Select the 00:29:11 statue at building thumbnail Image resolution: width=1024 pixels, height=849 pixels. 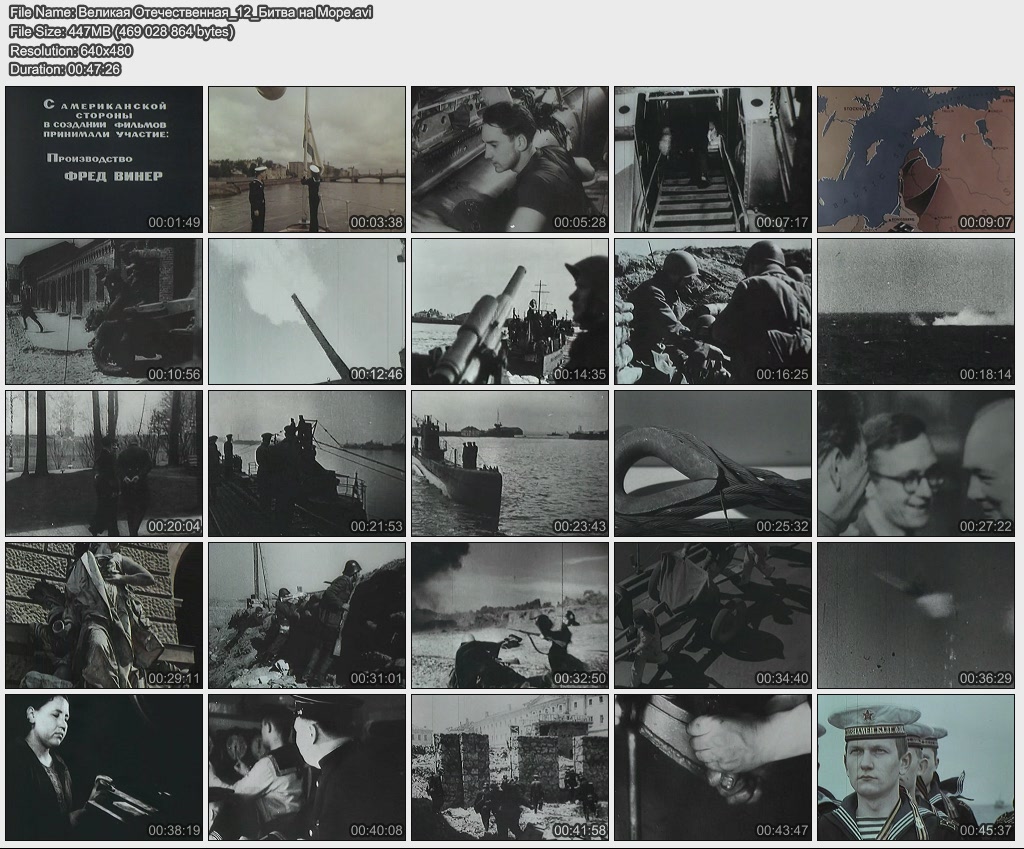[x=104, y=615]
